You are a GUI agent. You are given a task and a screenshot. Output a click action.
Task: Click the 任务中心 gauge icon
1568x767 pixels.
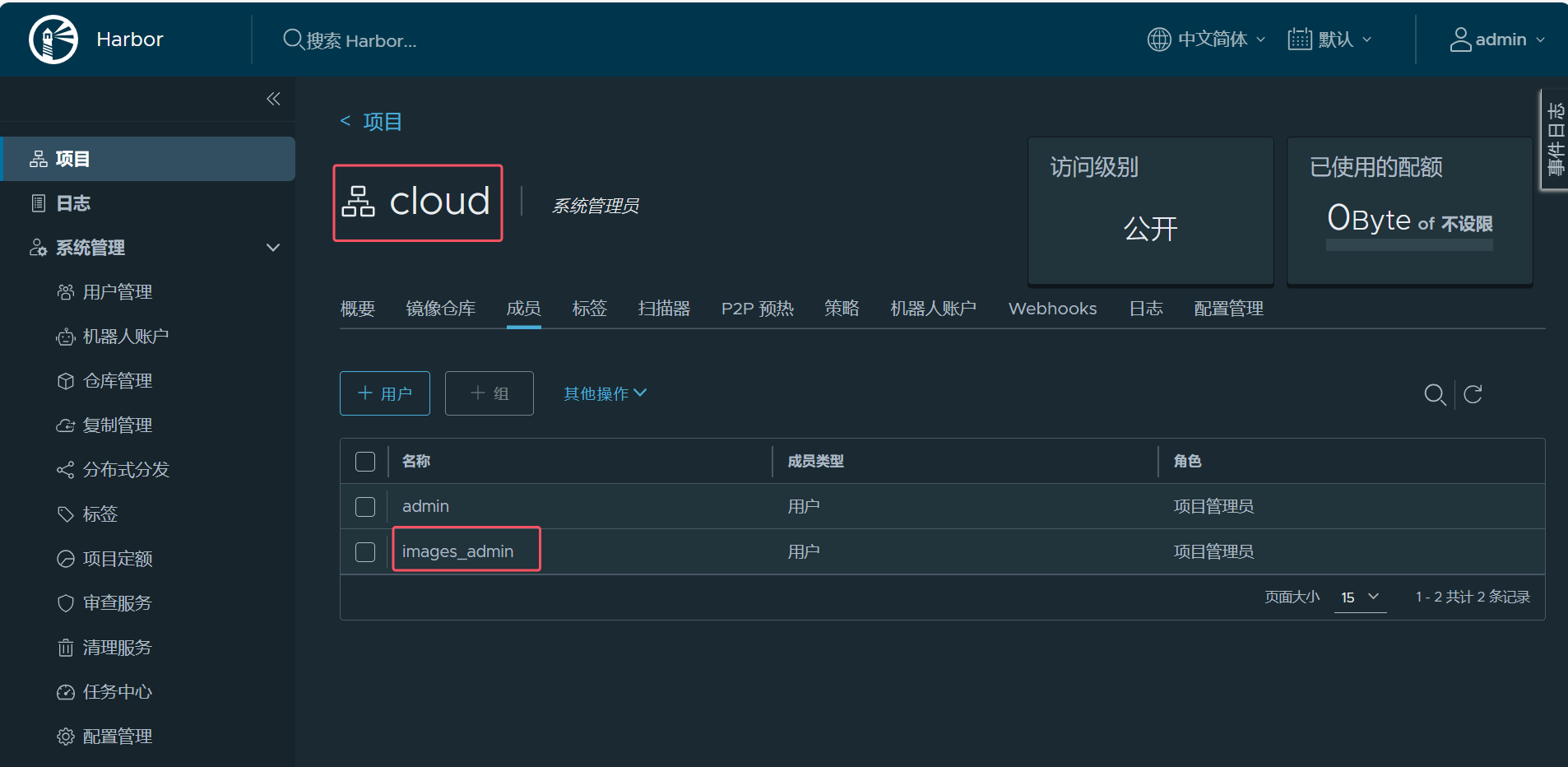tap(66, 692)
